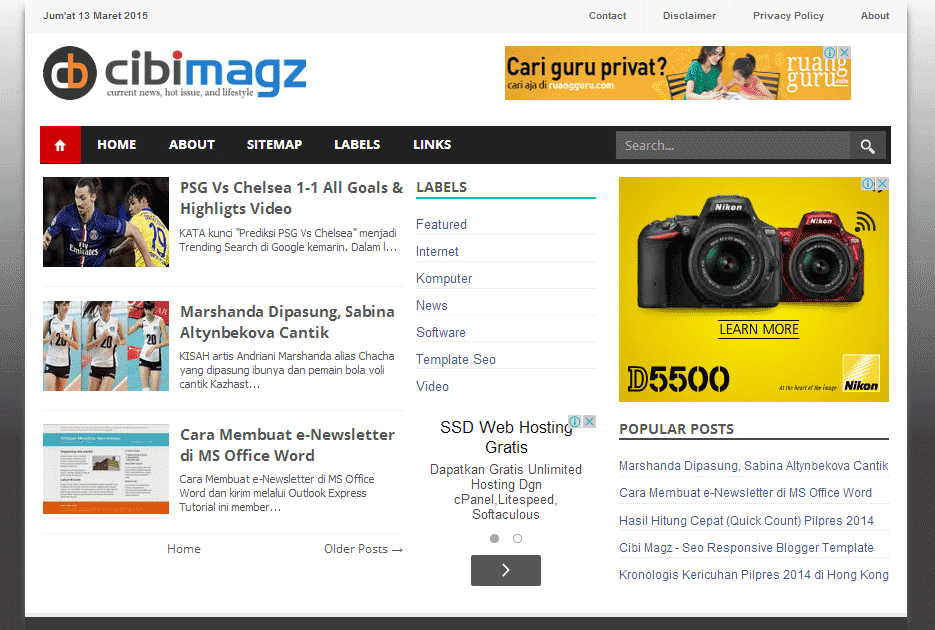Open the ABOUT menu item
The width and height of the screenshot is (935, 630).
[191, 145]
